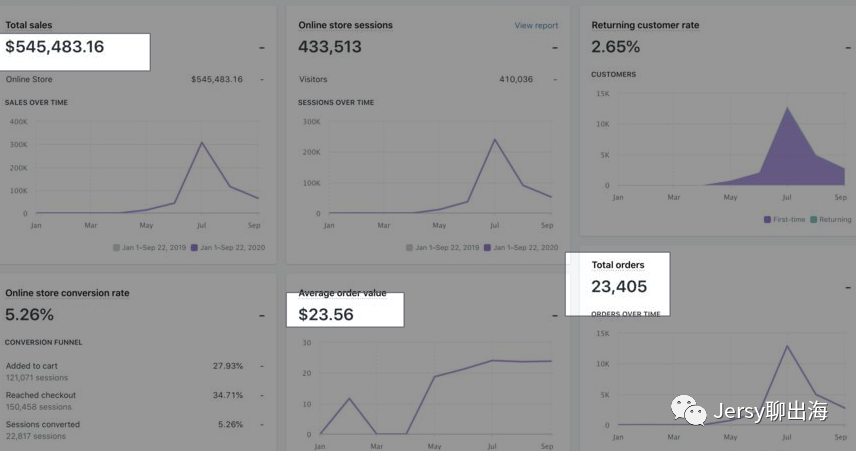Click the WeChat logo icon in the watermark
Image resolution: width=856 pixels, height=451 pixels.
pyautogui.click(x=688, y=408)
